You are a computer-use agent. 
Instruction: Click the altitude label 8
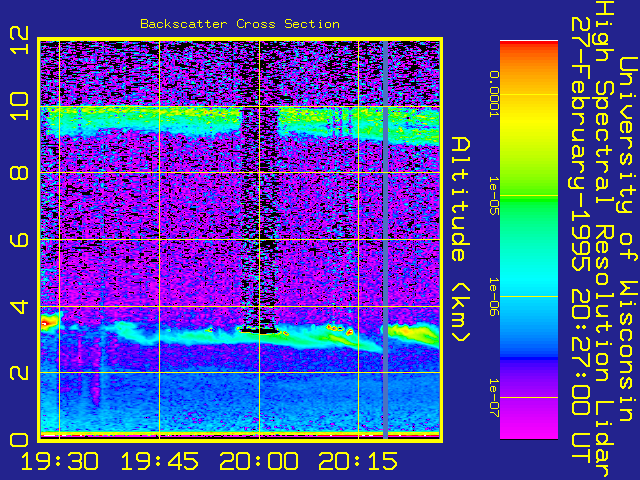coord(19,173)
